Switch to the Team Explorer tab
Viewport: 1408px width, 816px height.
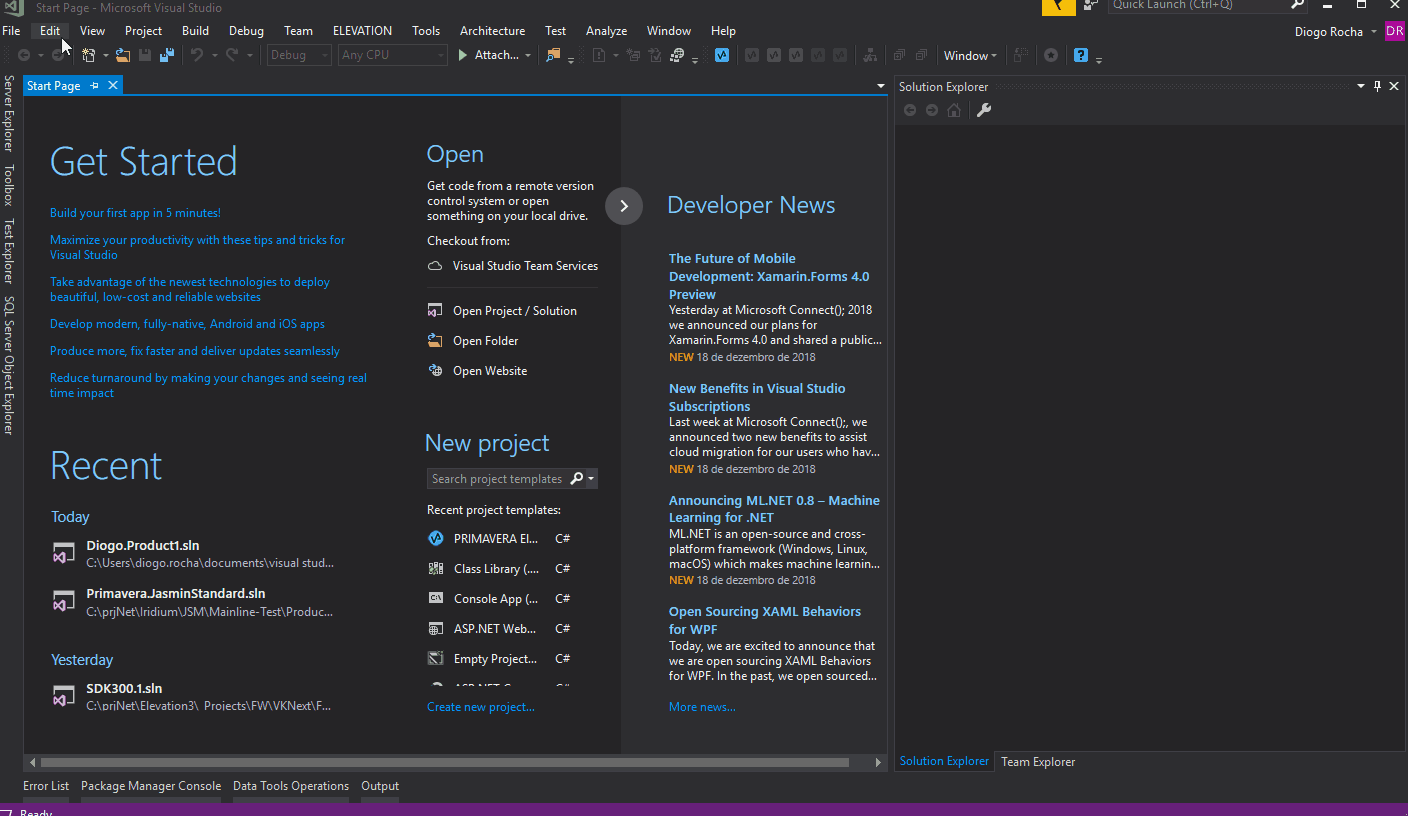pyautogui.click(x=1038, y=762)
